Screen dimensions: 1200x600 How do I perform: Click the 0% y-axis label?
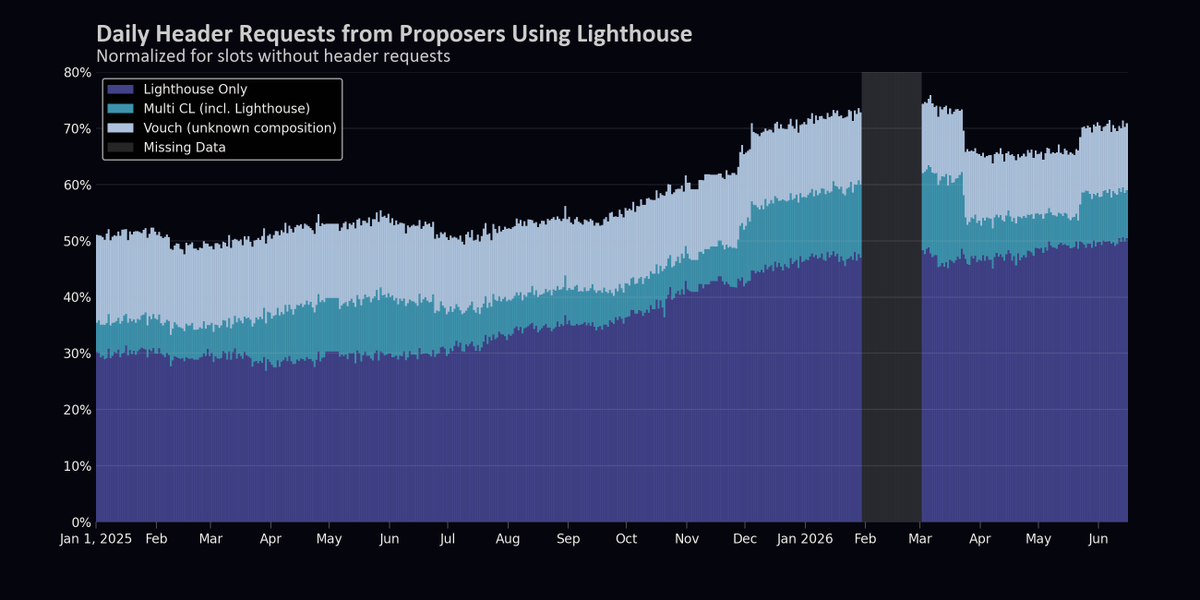(81, 522)
